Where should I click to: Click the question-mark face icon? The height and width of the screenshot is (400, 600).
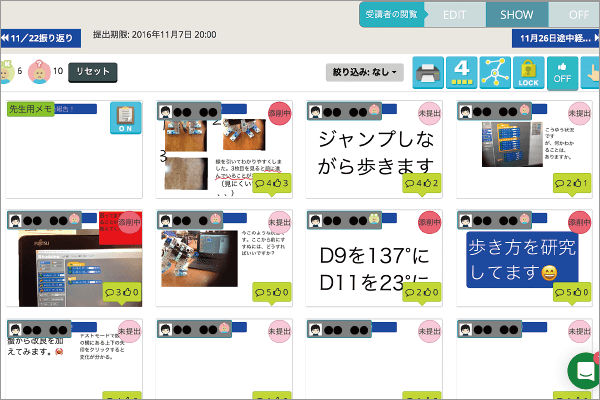[x=39, y=72]
